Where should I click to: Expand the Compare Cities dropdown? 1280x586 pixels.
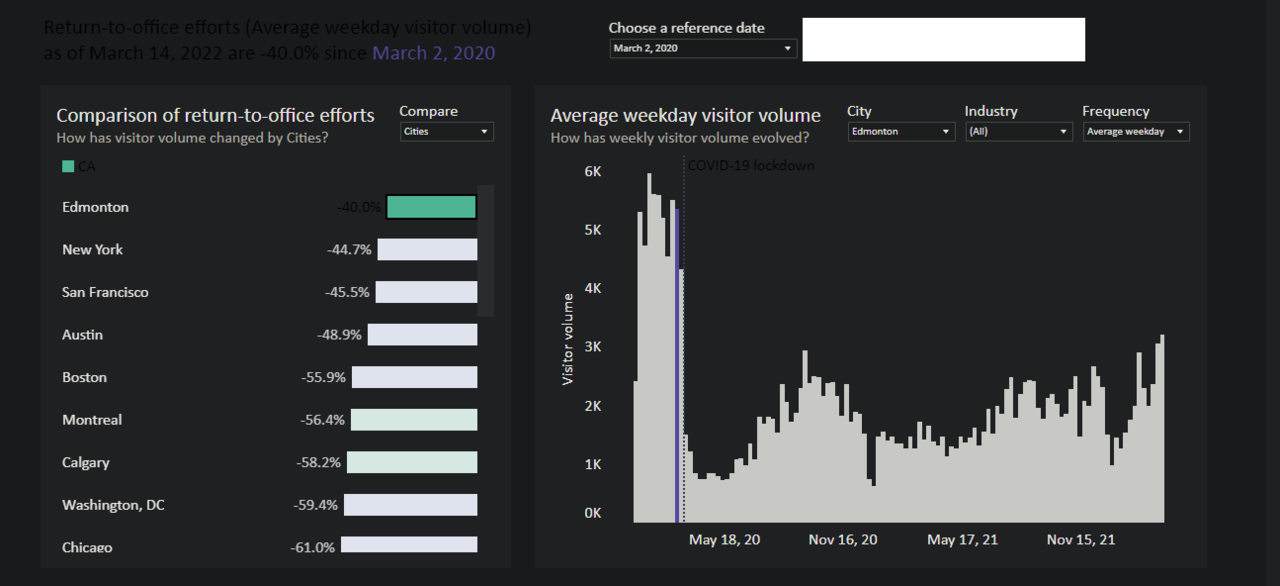point(446,131)
